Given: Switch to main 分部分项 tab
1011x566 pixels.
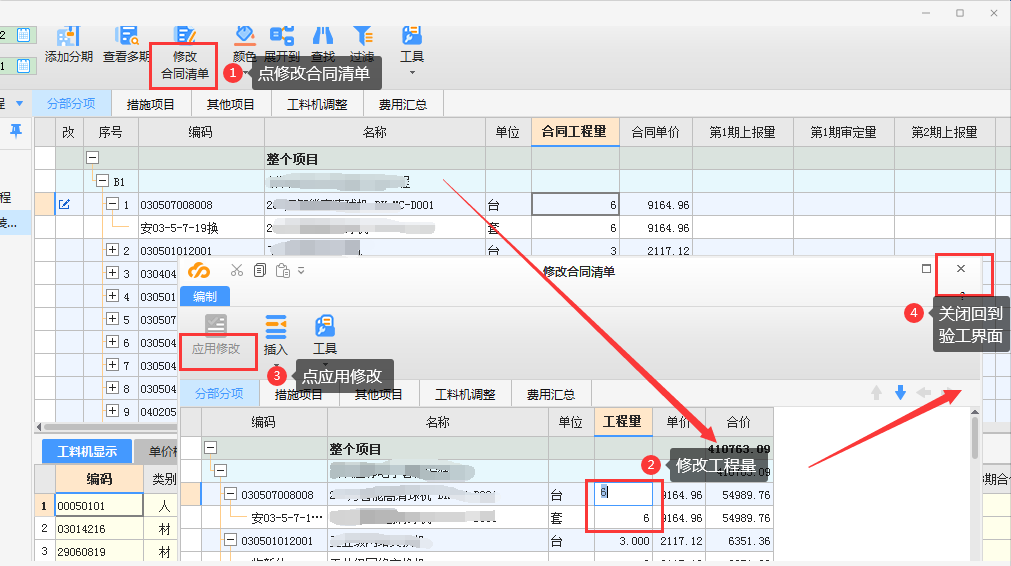Looking at the screenshot, I should point(71,104).
